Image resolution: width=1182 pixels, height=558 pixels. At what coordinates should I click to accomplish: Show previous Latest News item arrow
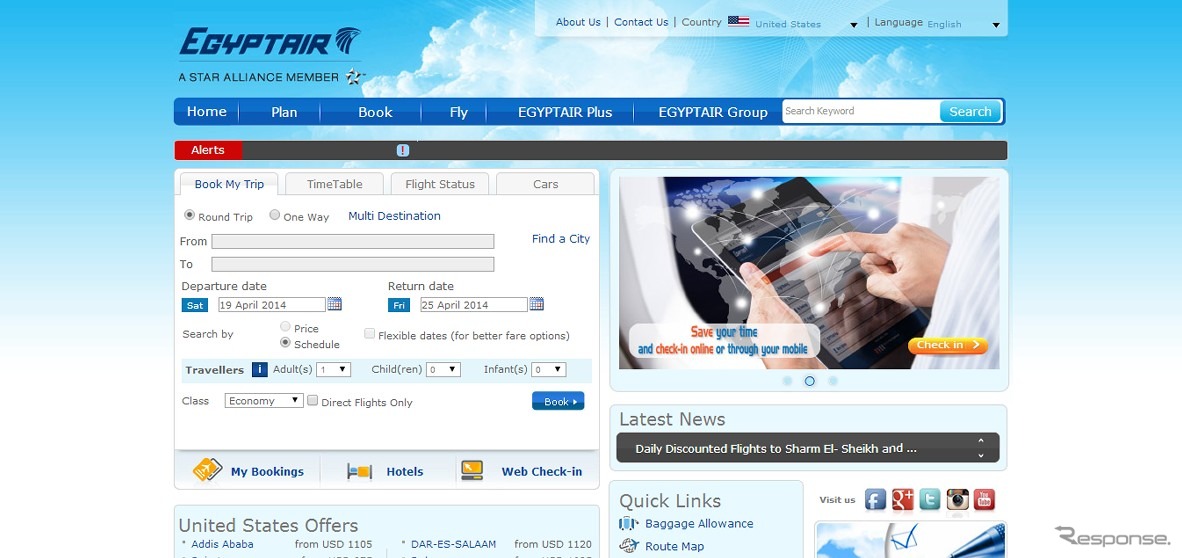pos(981,440)
